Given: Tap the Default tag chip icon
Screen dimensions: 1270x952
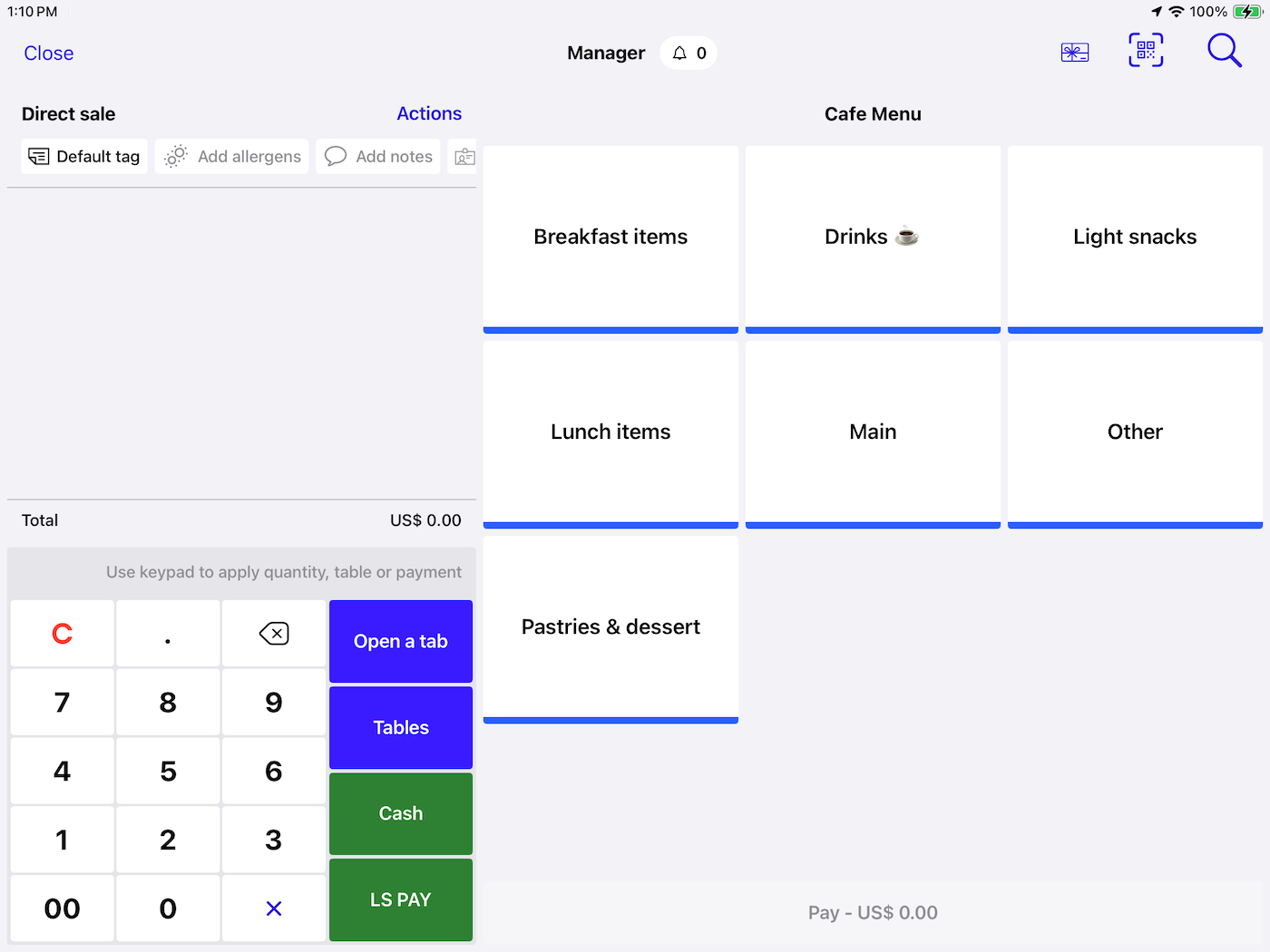Looking at the screenshot, I should [x=38, y=156].
